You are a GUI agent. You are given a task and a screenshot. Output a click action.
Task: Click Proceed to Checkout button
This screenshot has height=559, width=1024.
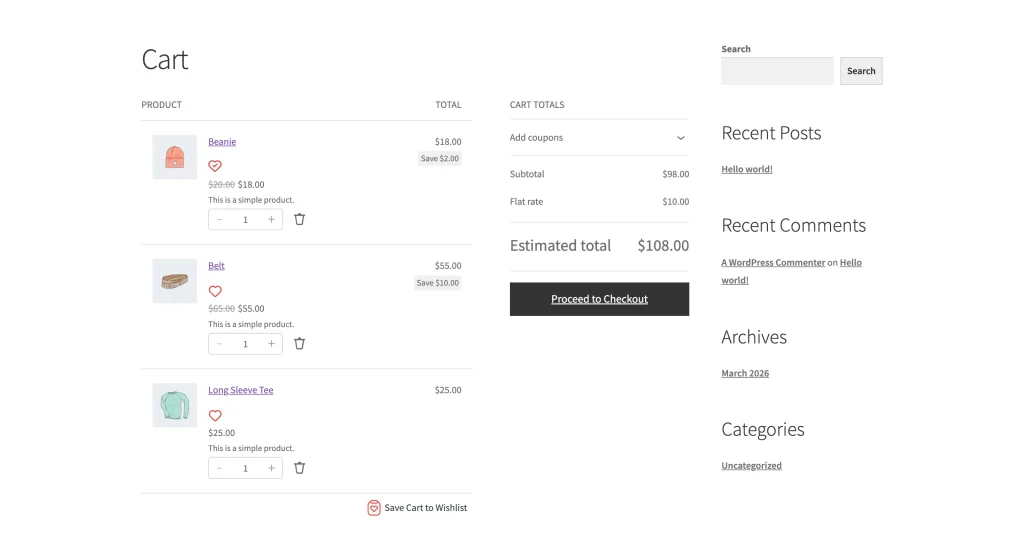(599, 299)
